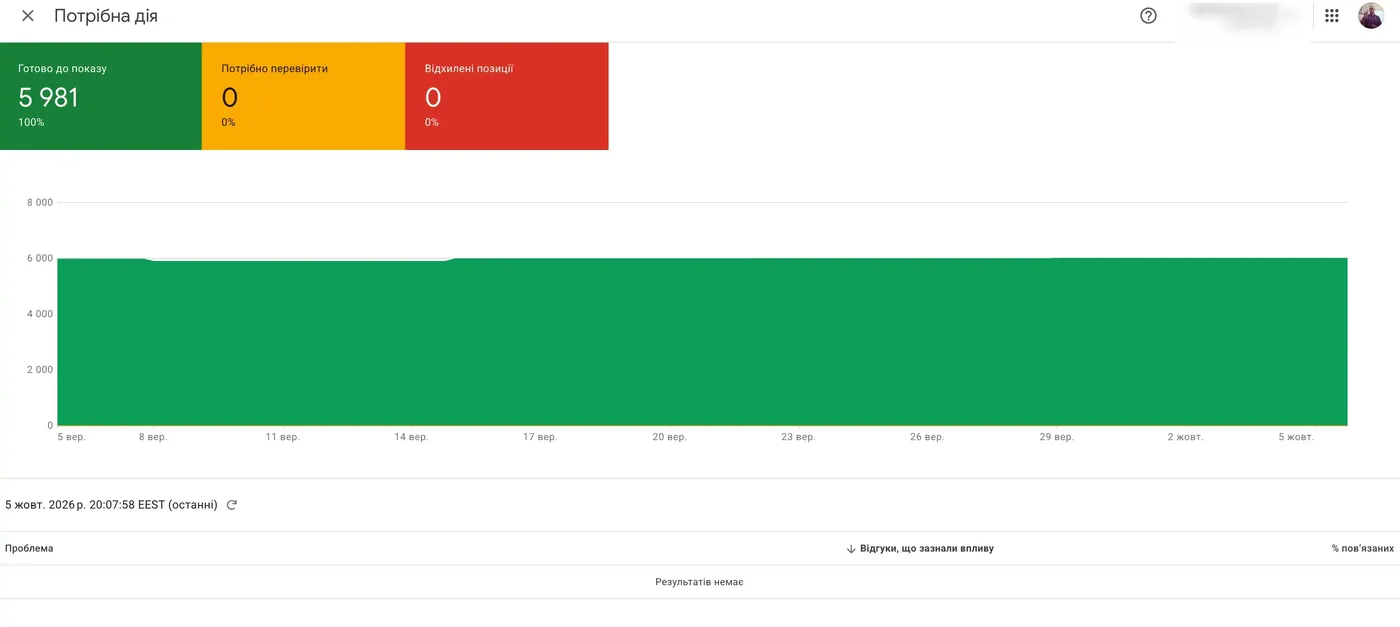Click the "17 вер." date label

pos(540,437)
